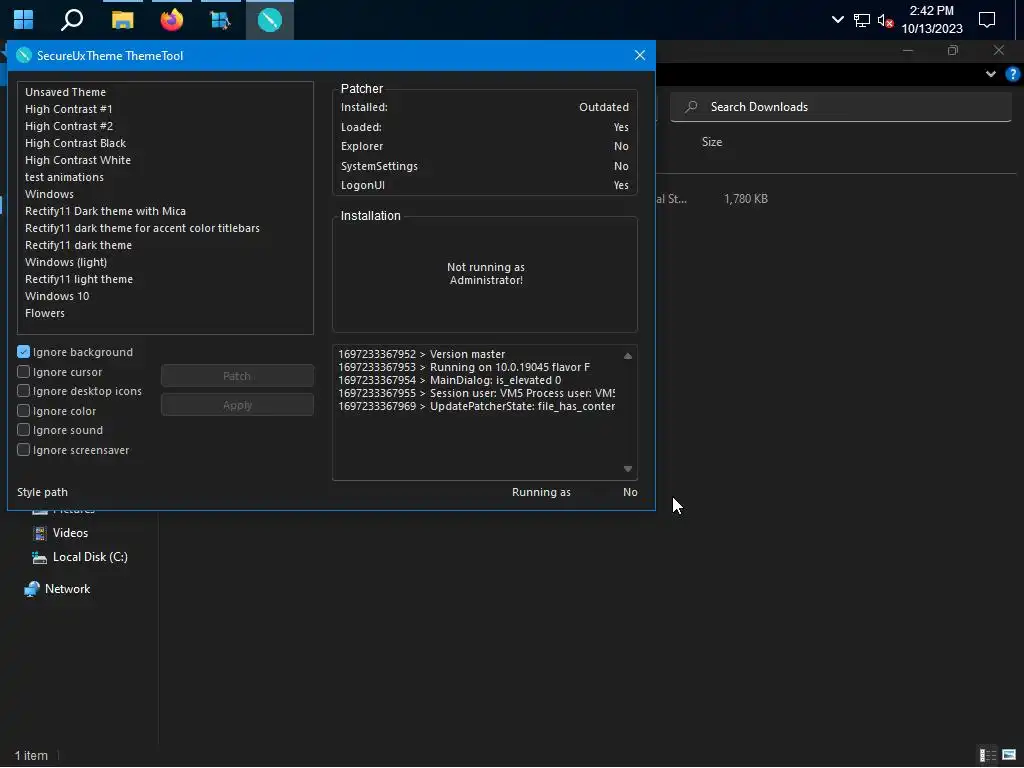The height and width of the screenshot is (768, 1024).
Task: Select Rectify11 Dark theme with Mica
Action: point(105,211)
